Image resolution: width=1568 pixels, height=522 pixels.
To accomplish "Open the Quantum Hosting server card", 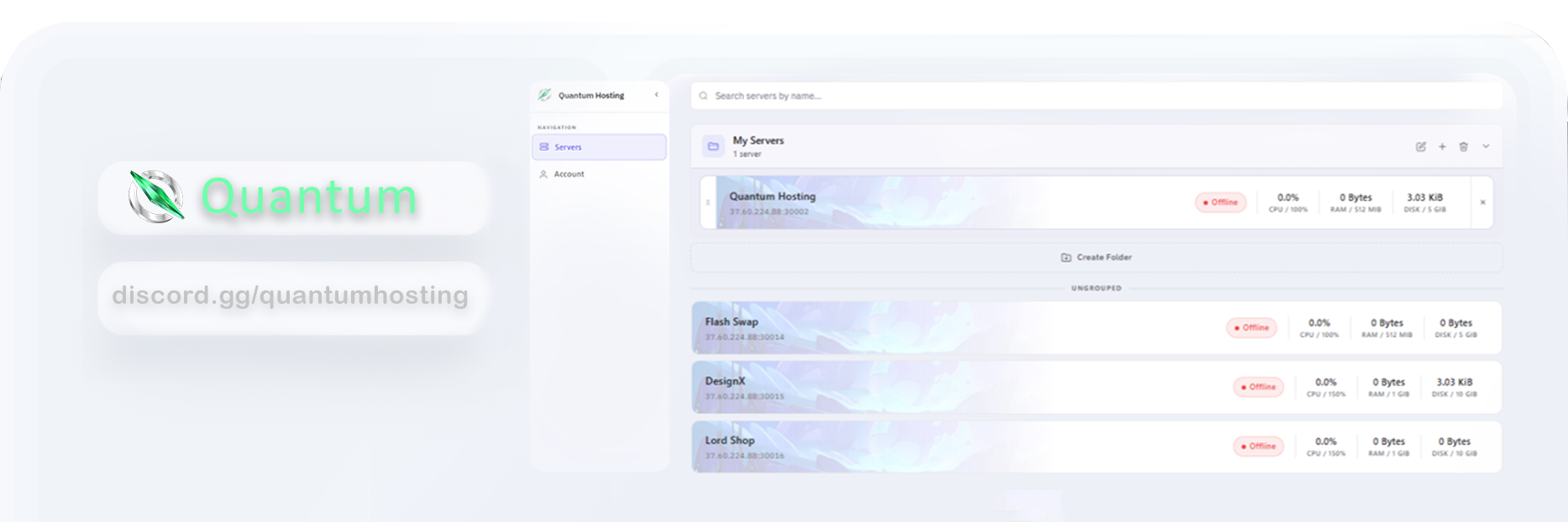I will (x=1096, y=202).
